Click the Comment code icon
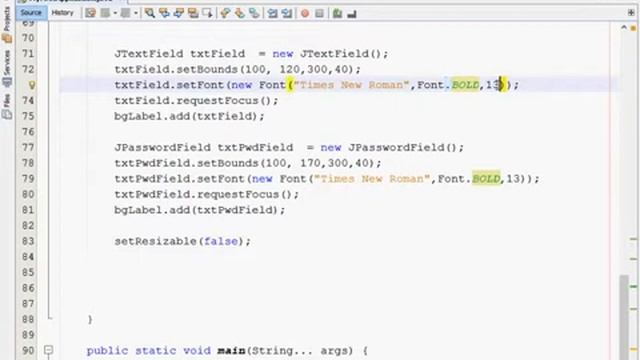640x360 pixels. [x=337, y=13]
